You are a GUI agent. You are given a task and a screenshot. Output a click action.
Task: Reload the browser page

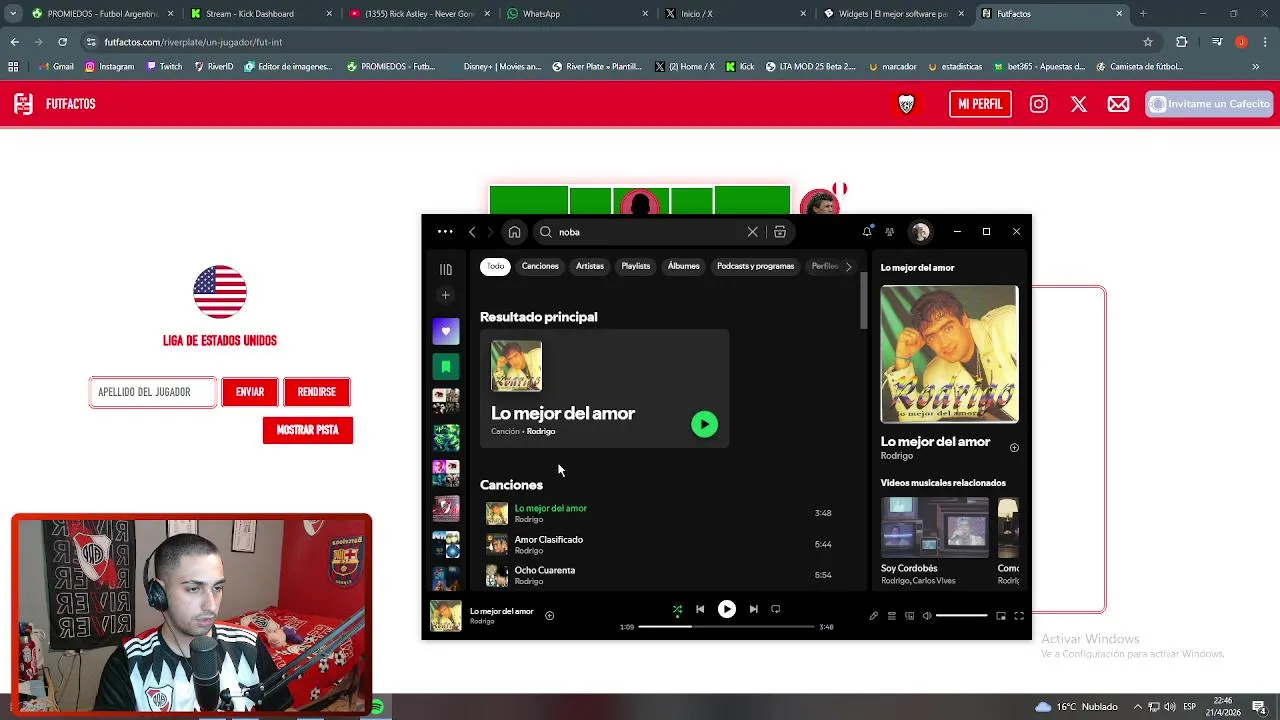(62, 42)
